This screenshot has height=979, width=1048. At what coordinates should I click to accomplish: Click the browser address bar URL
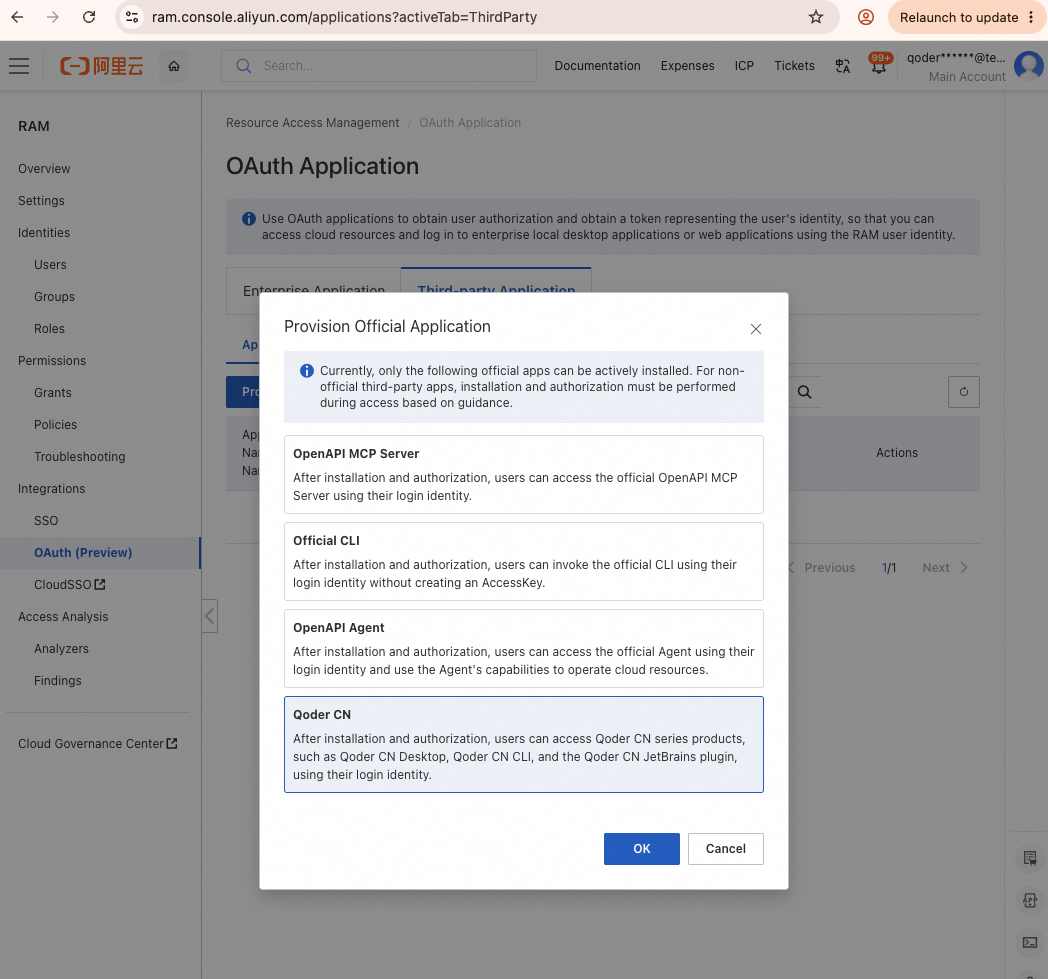coord(344,17)
